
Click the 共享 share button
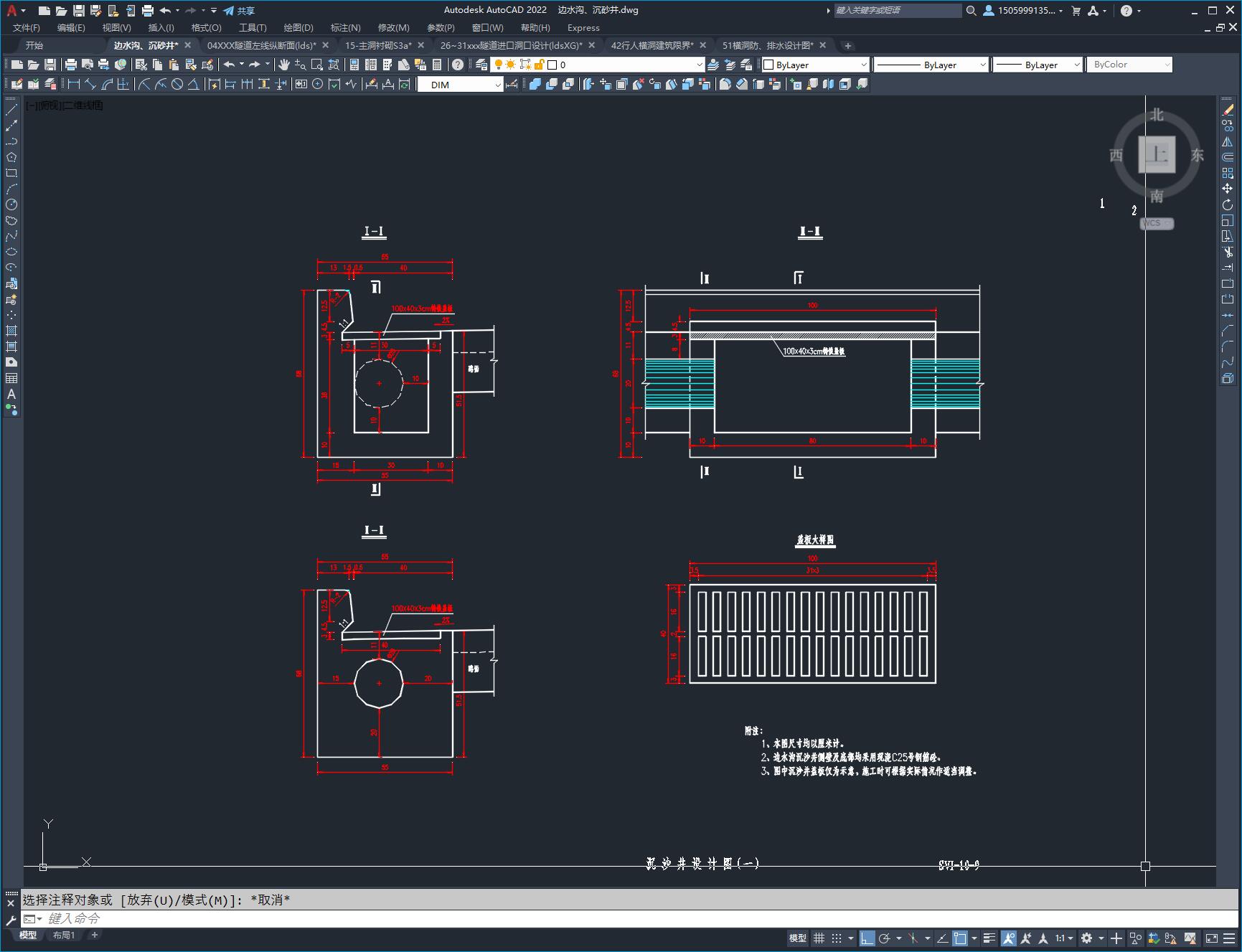click(x=239, y=10)
